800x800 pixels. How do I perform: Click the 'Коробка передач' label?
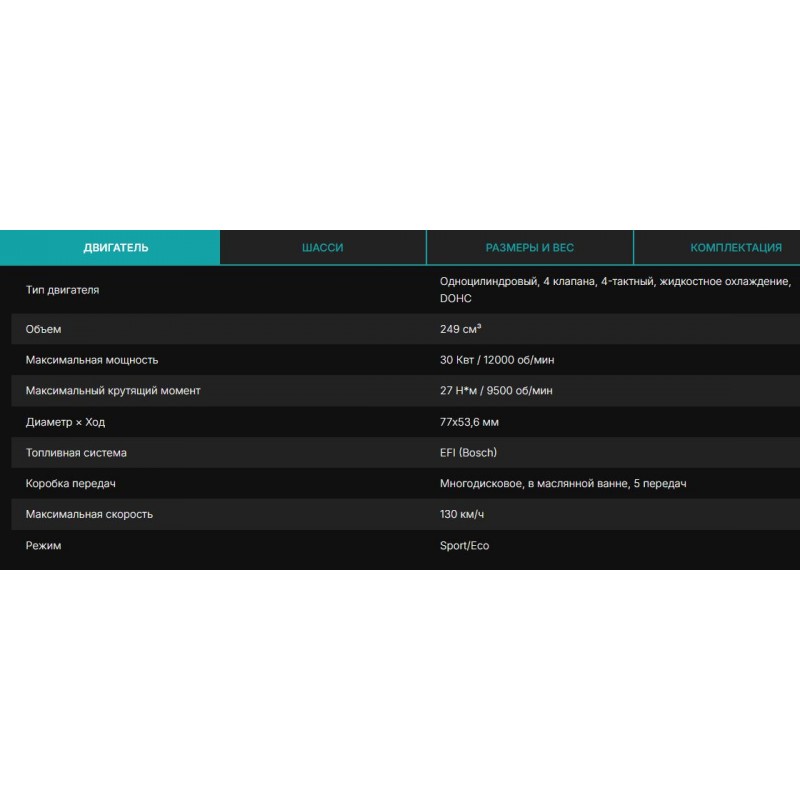coord(70,484)
